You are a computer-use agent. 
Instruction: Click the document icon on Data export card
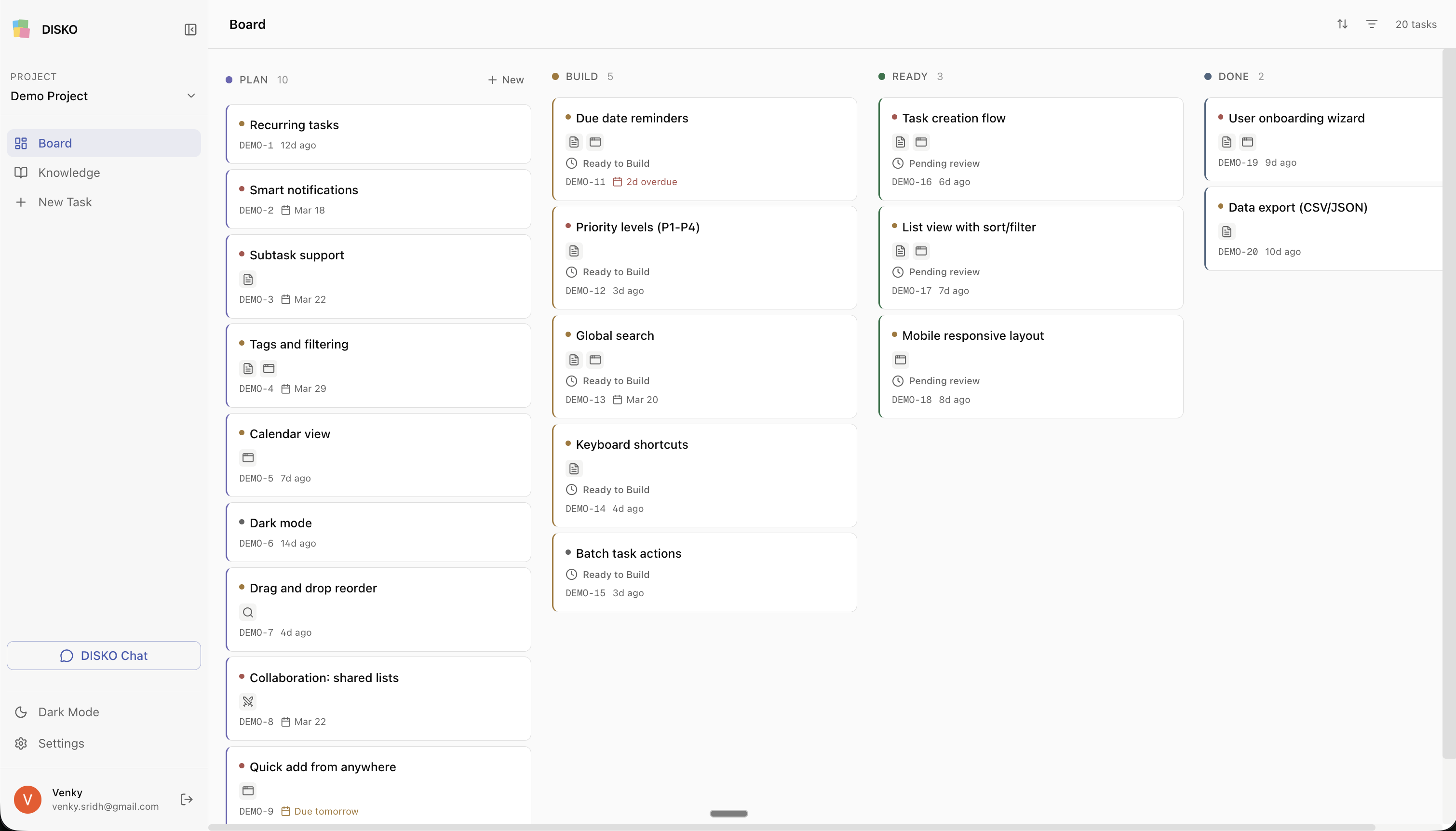pos(1226,232)
